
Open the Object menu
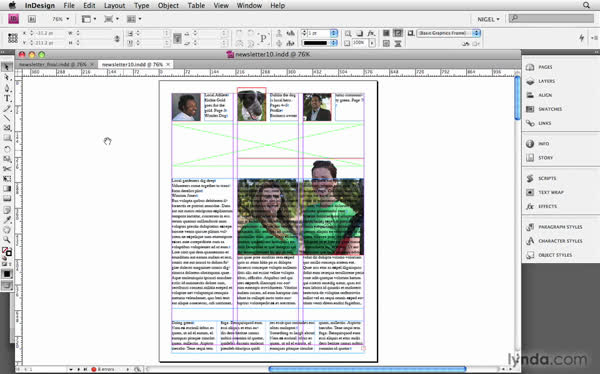[168, 5]
